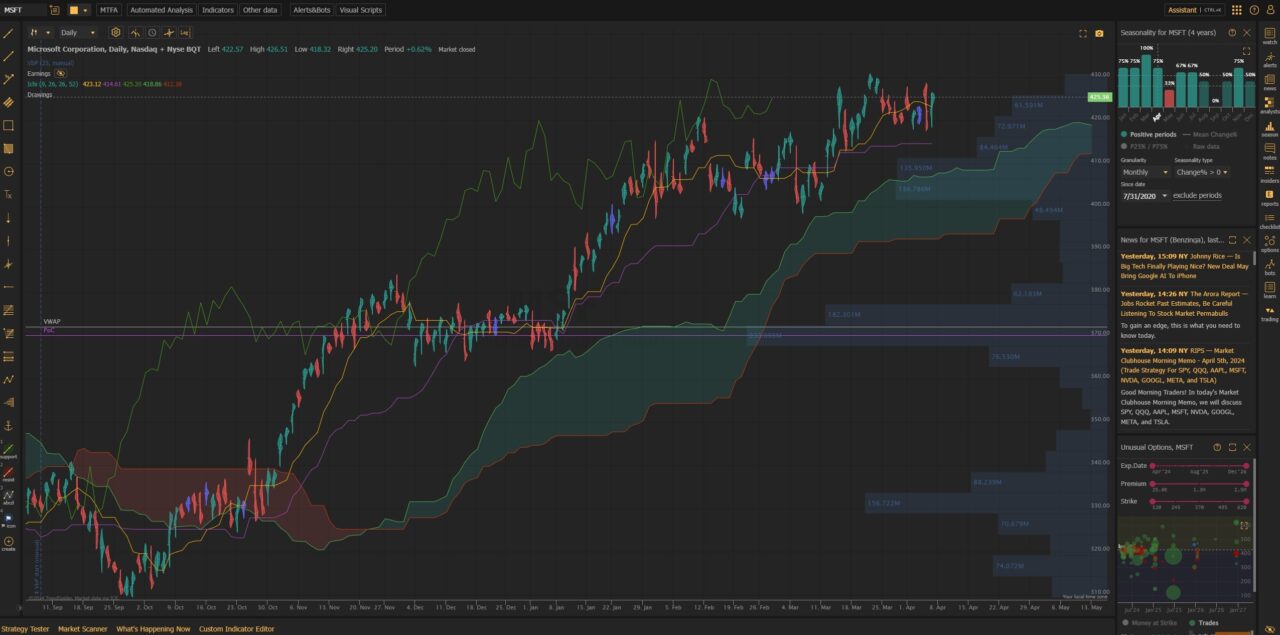Select the rectangle drawing tool

coord(10,125)
